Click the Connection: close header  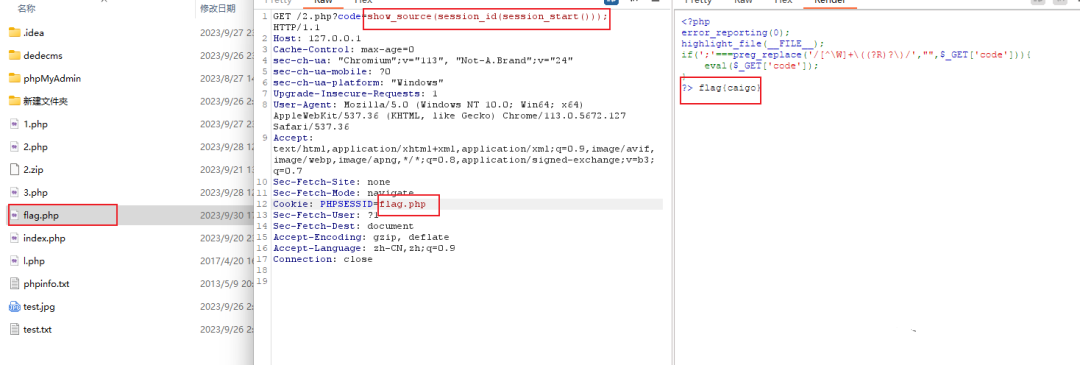pyautogui.click(x=323, y=259)
